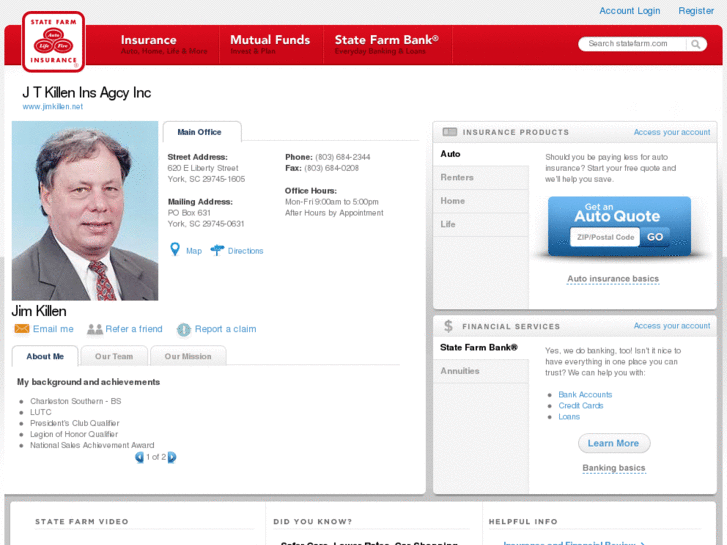
Task: Click the J T Killen Ins Agcy Inc heading
Action: pyautogui.click(x=87, y=93)
